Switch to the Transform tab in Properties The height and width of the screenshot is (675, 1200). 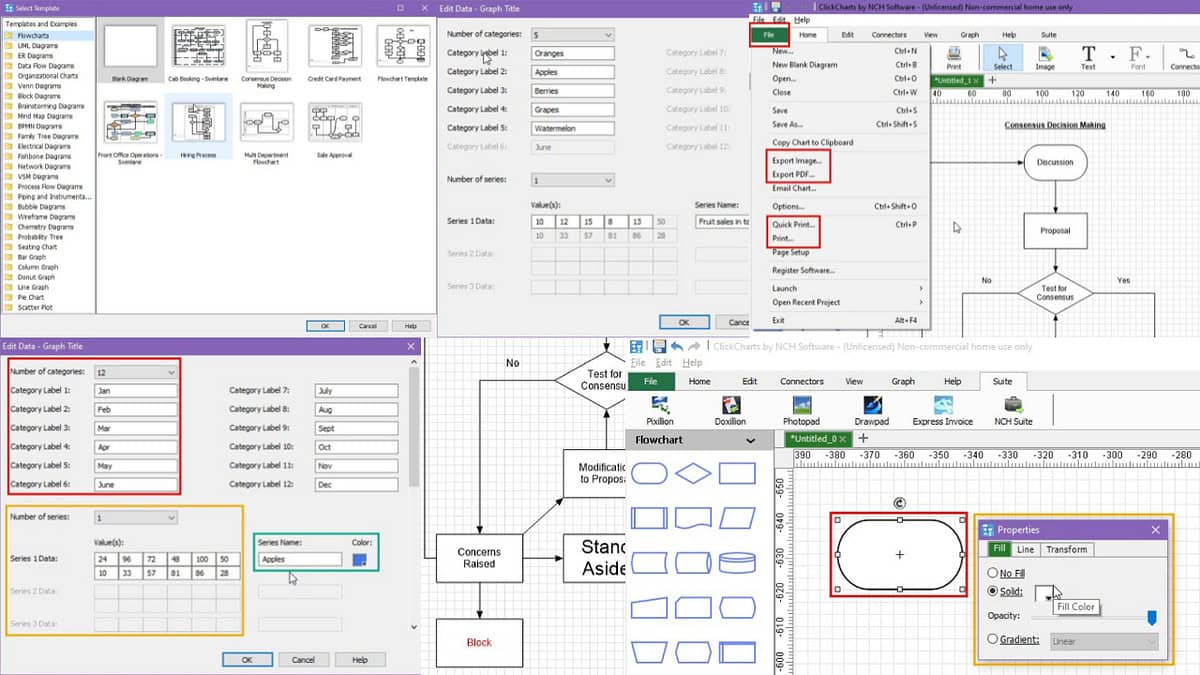(x=1067, y=549)
